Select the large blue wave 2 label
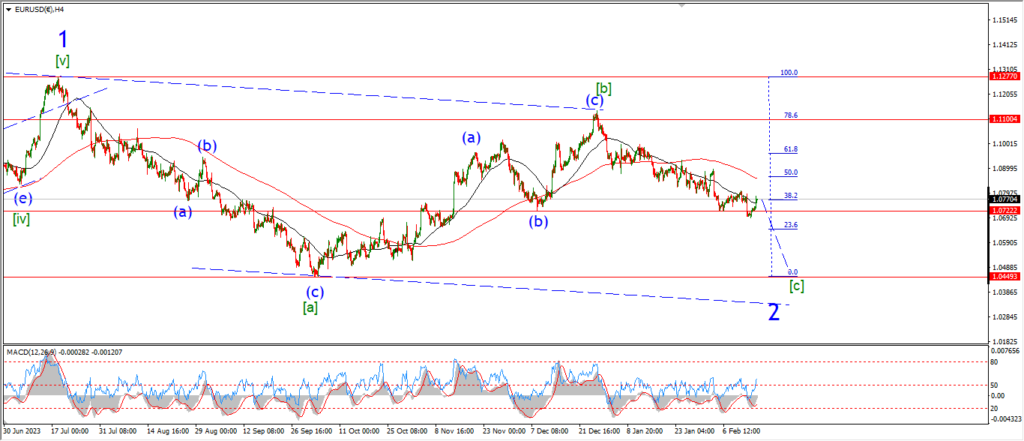 [773, 312]
